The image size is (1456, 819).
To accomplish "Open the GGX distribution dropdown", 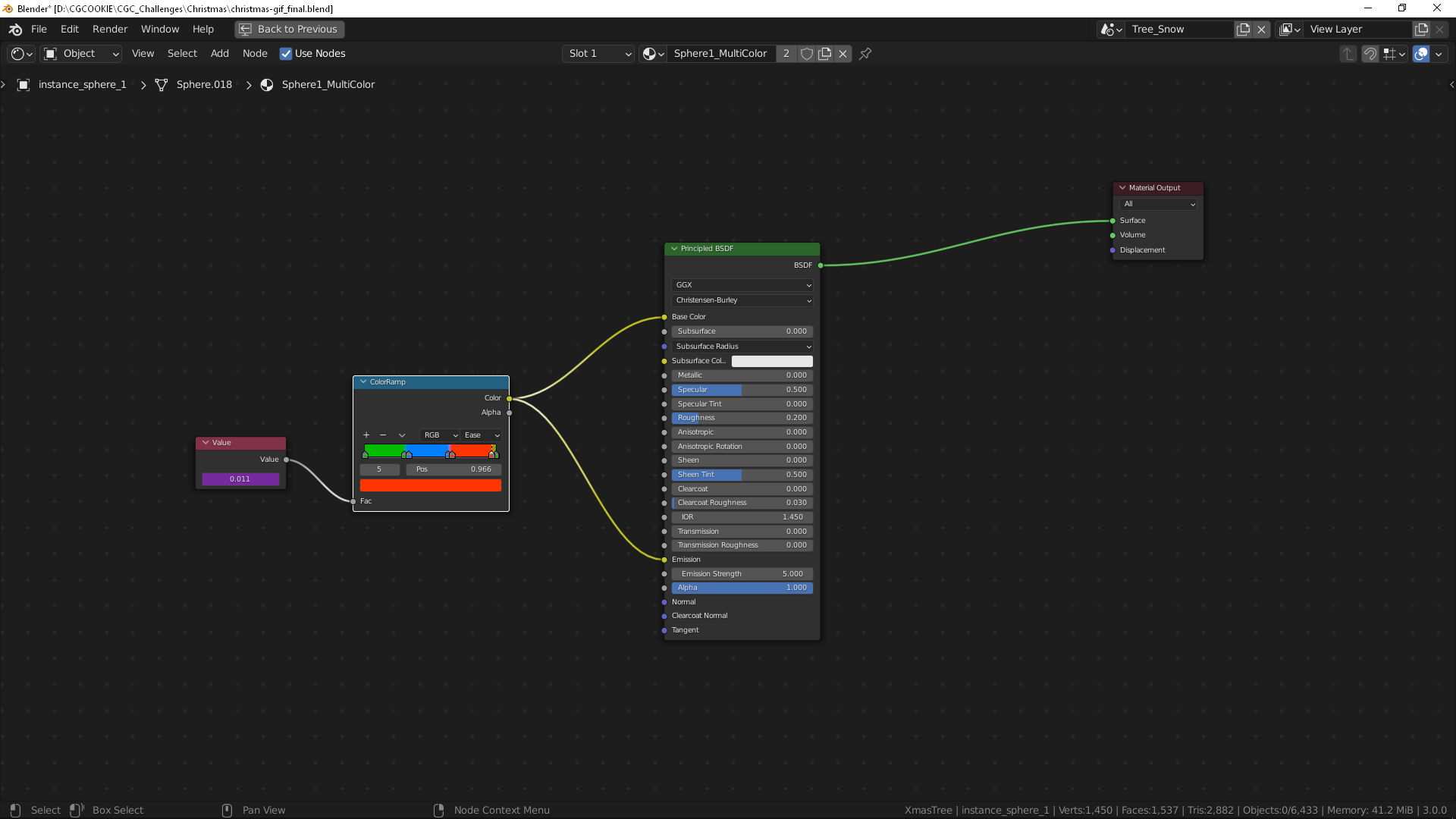I will tap(742, 285).
